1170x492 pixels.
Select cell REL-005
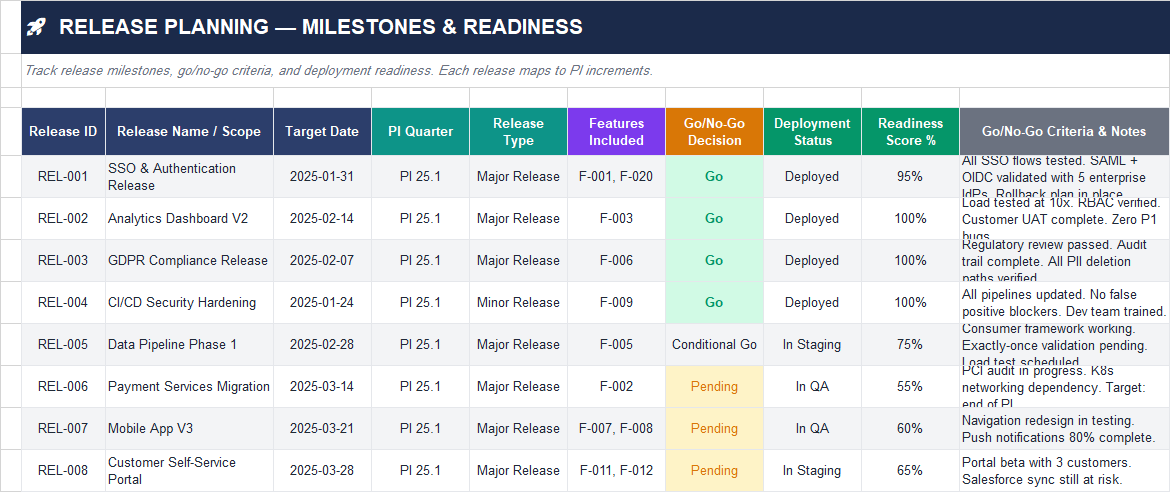pyautogui.click(x=63, y=344)
